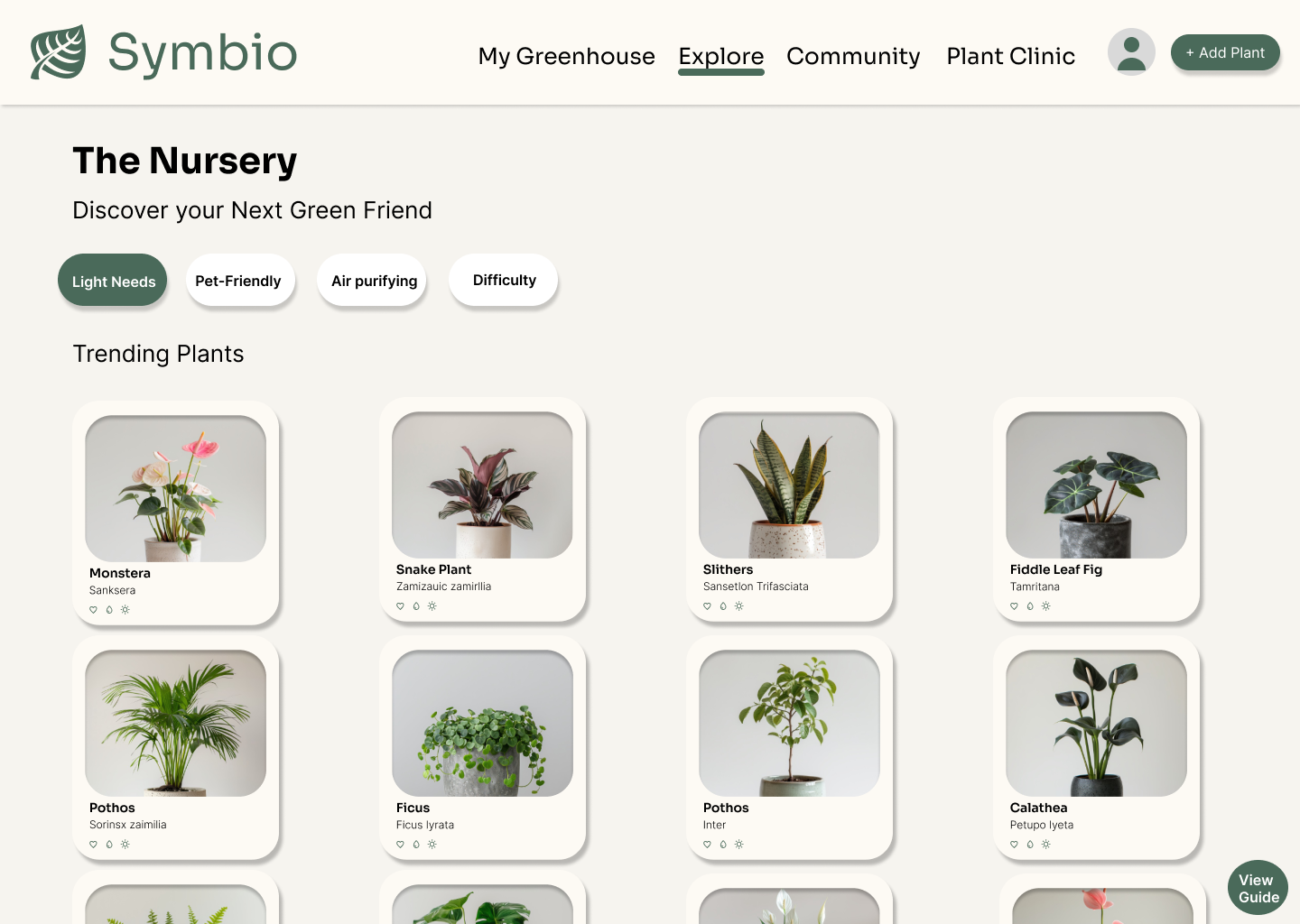Switch to the Community section
The width and height of the screenshot is (1300, 924).
click(x=852, y=56)
